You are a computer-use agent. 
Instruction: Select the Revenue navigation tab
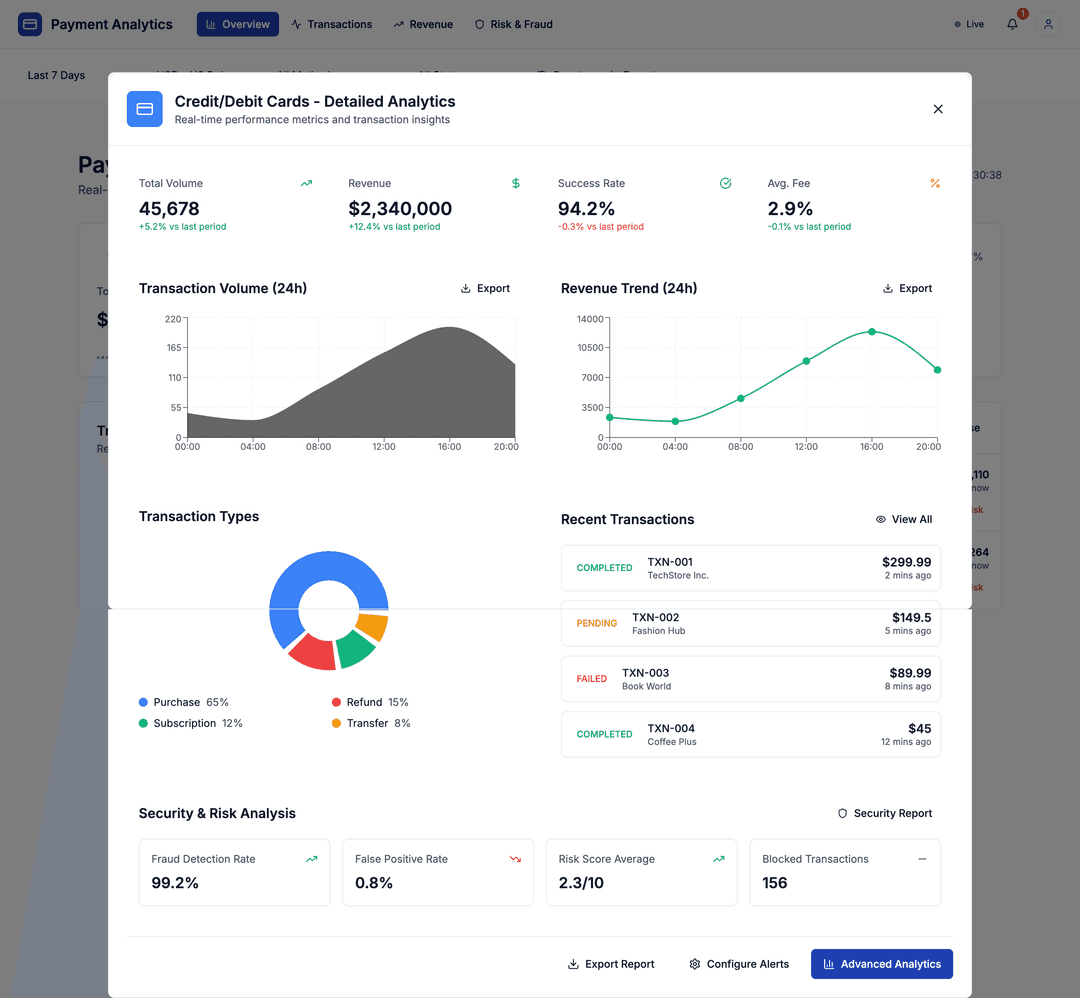tap(423, 23)
